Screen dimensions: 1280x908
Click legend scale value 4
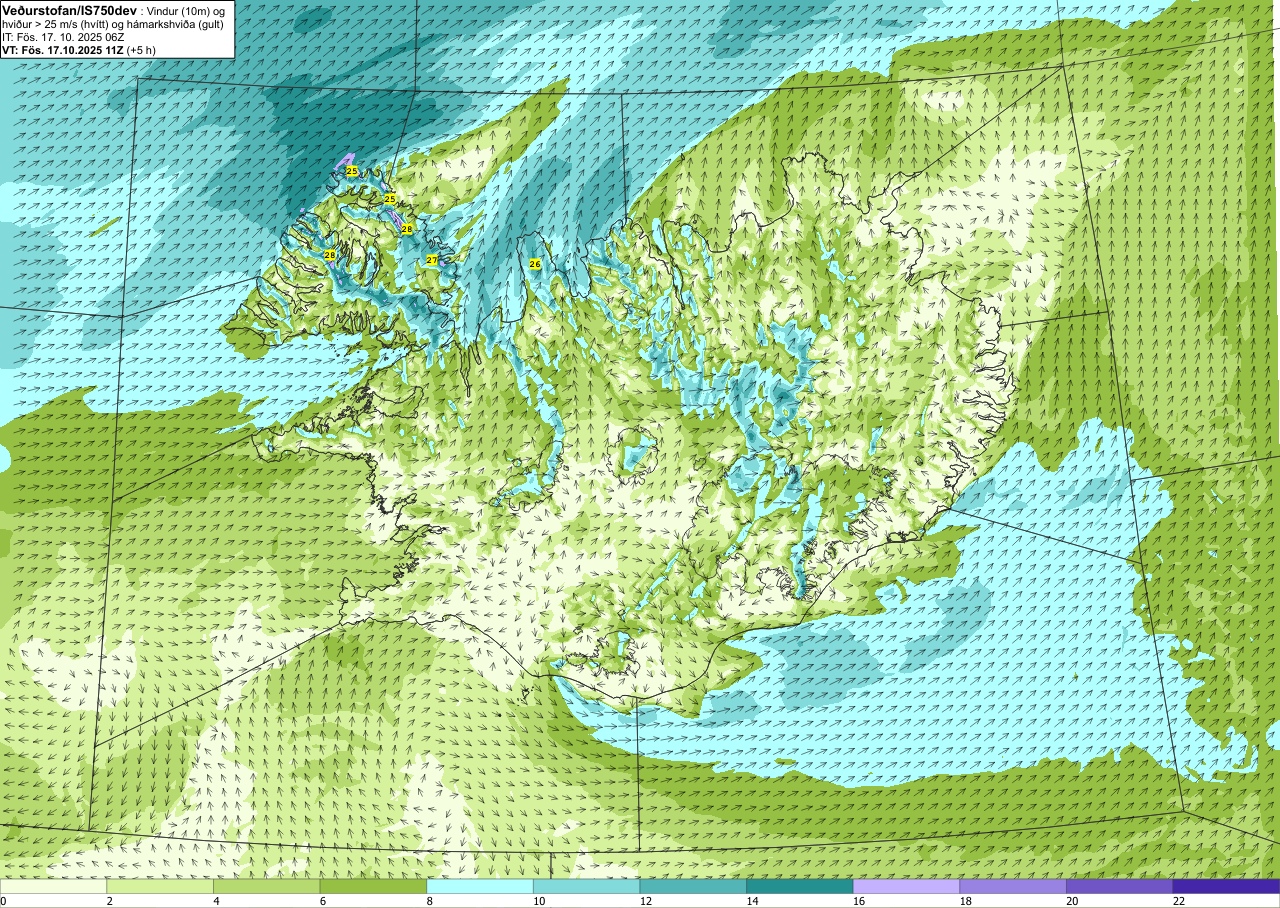click(x=216, y=901)
